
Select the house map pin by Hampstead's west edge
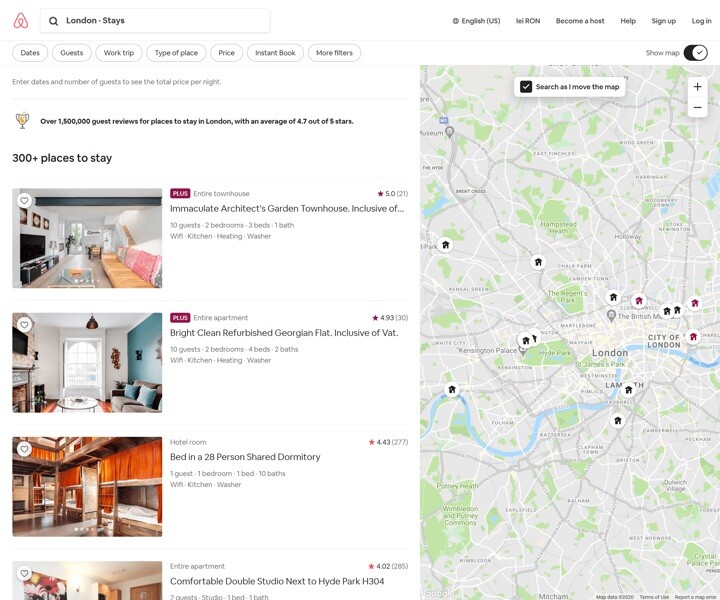[x=445, y=245]
